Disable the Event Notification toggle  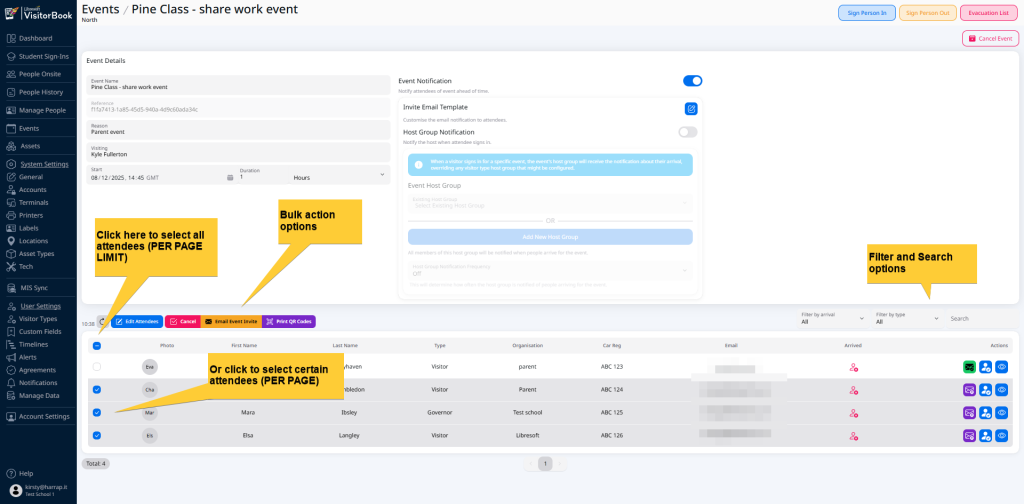pyautogui.click(x=692, y=81)
